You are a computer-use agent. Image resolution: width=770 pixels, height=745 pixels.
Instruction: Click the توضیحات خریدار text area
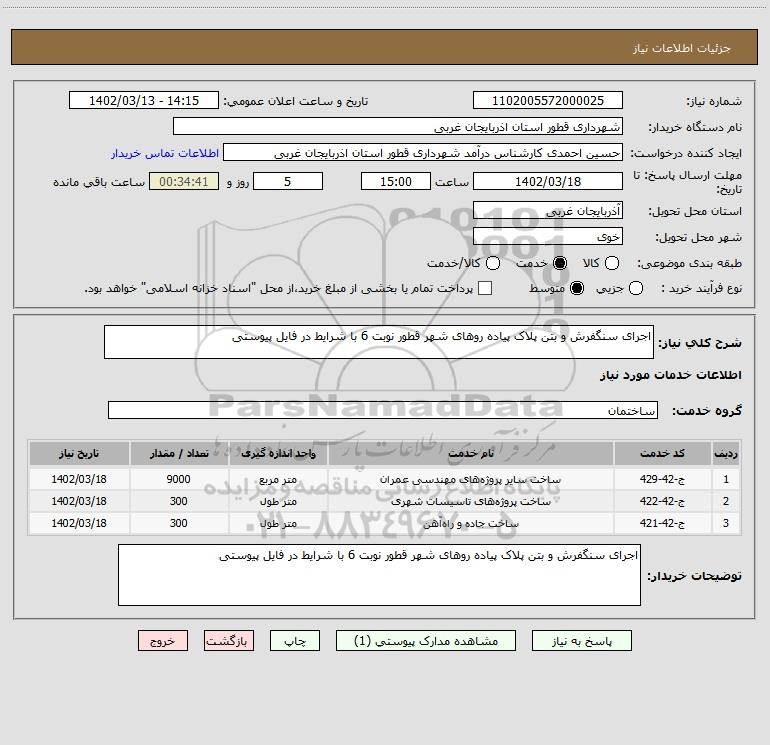(379, 575)
